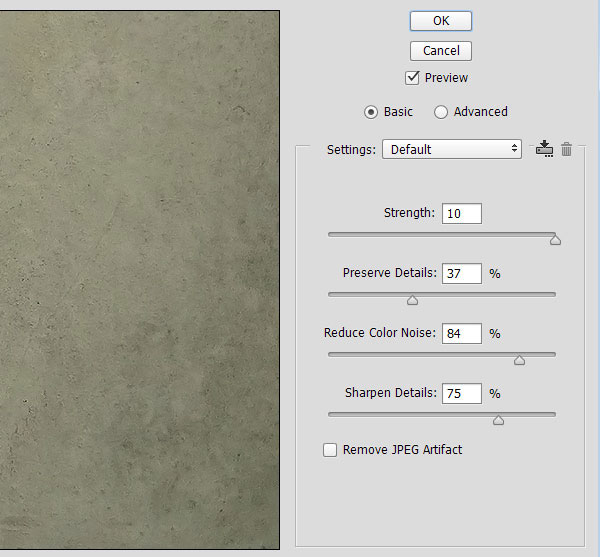The image size is (600, 557).
Task: Click the Preserve Details slider track right end
Action: [552, 294]
